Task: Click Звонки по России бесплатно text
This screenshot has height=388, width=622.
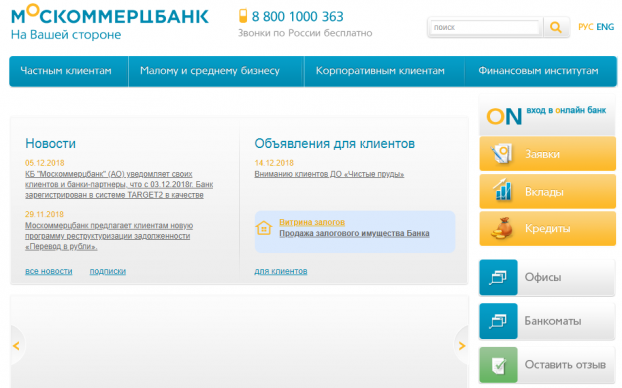Action: [x=305, y=33]
